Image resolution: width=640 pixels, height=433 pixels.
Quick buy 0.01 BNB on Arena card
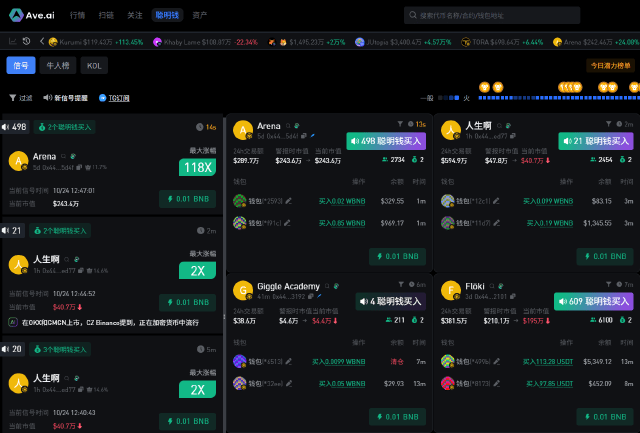tap(398, 256)
